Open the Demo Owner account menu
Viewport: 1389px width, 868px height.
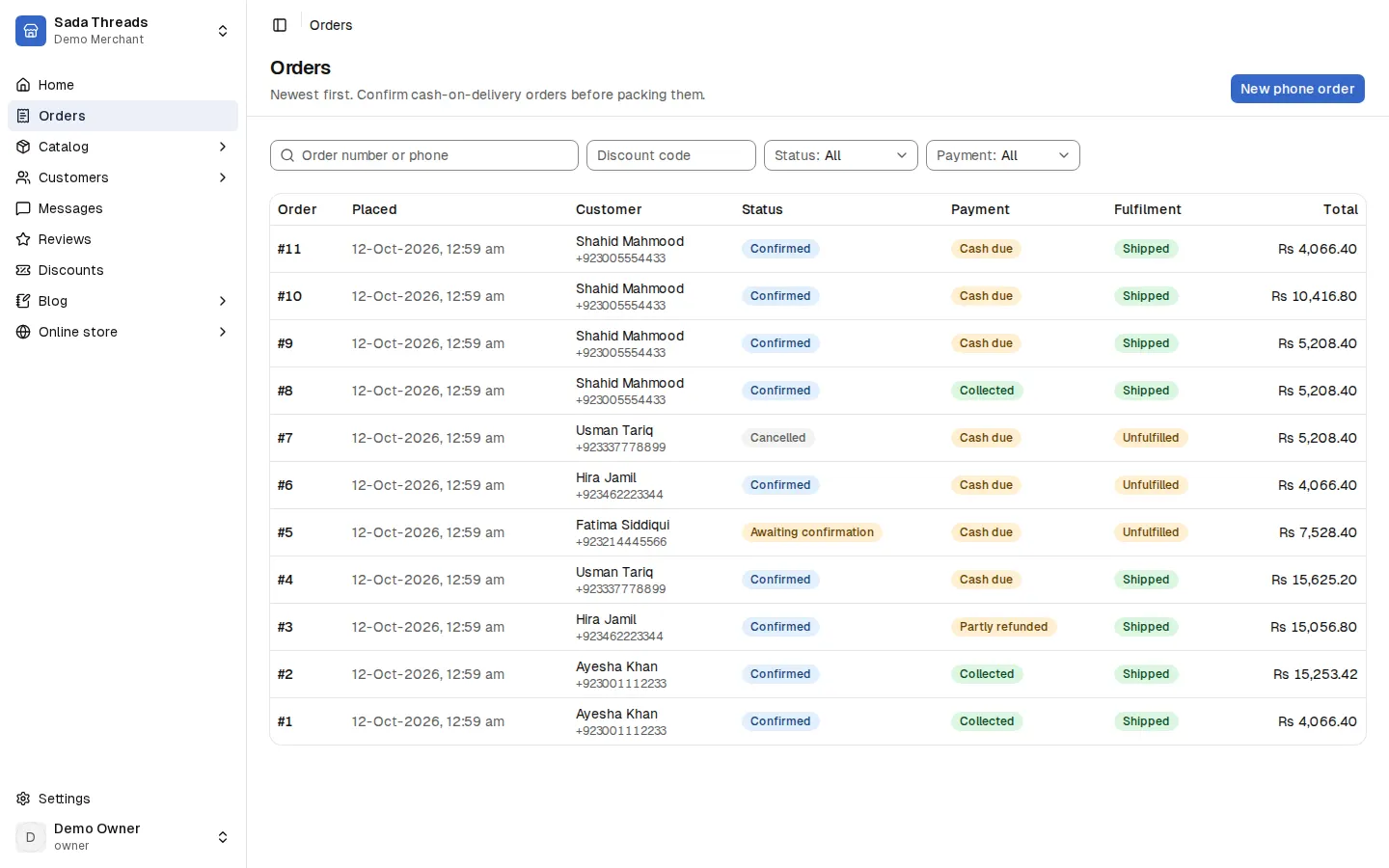(x=123, y=837)
